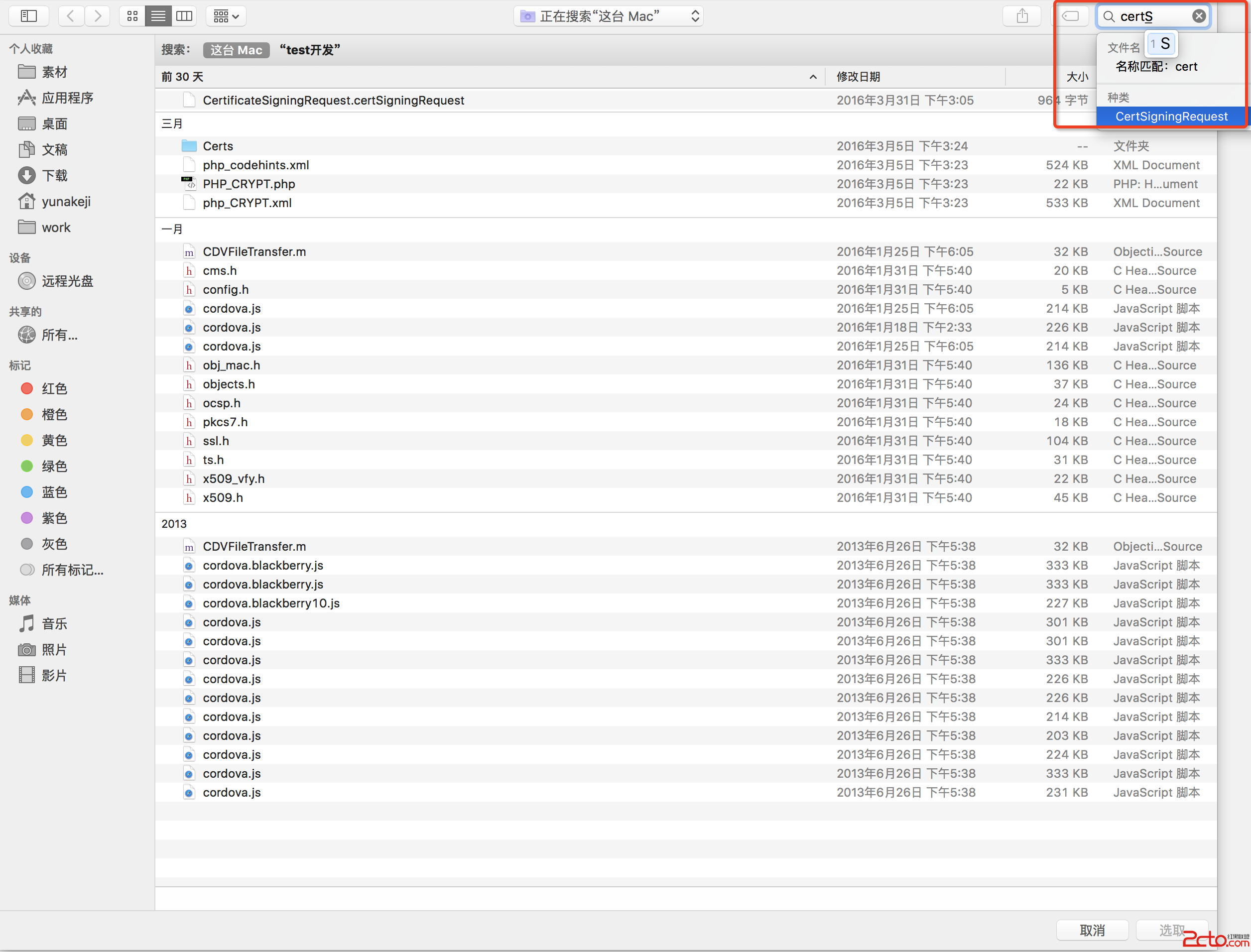Sort by 修改日期 column header
The image size is (1251, 952).
tap(858, 77)
